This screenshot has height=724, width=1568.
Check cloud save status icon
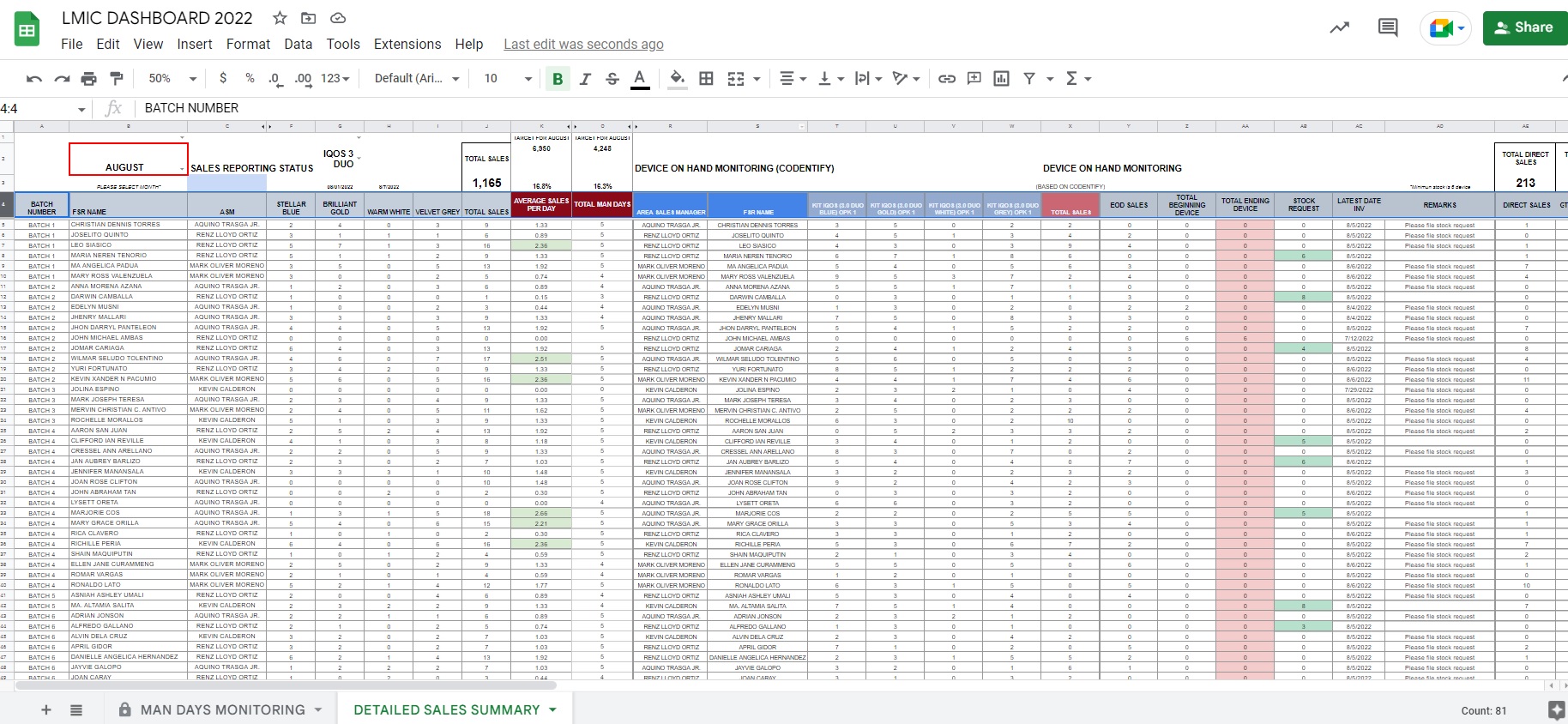coord(338,18)
